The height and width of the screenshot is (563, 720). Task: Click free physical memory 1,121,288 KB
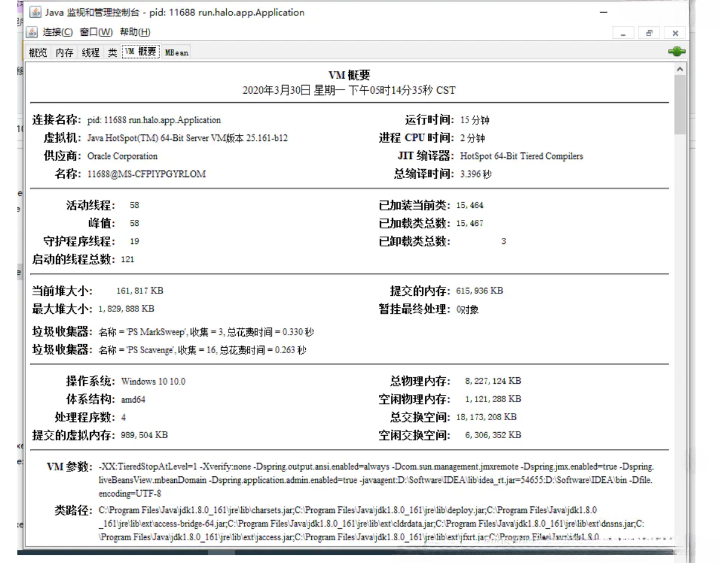(493, 399)
